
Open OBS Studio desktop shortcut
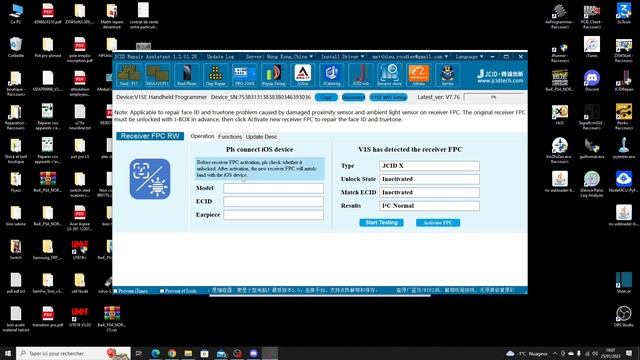[624, 316]
